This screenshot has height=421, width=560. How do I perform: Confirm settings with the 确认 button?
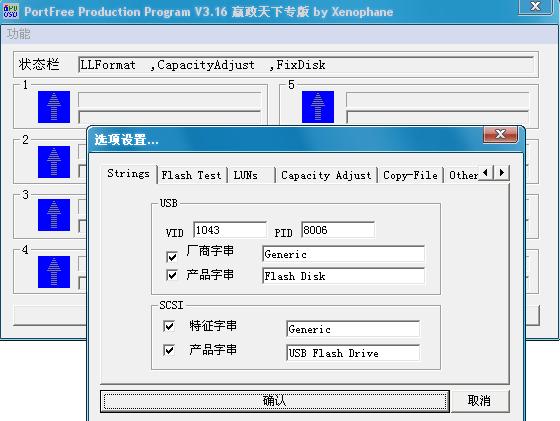[274, 401]
